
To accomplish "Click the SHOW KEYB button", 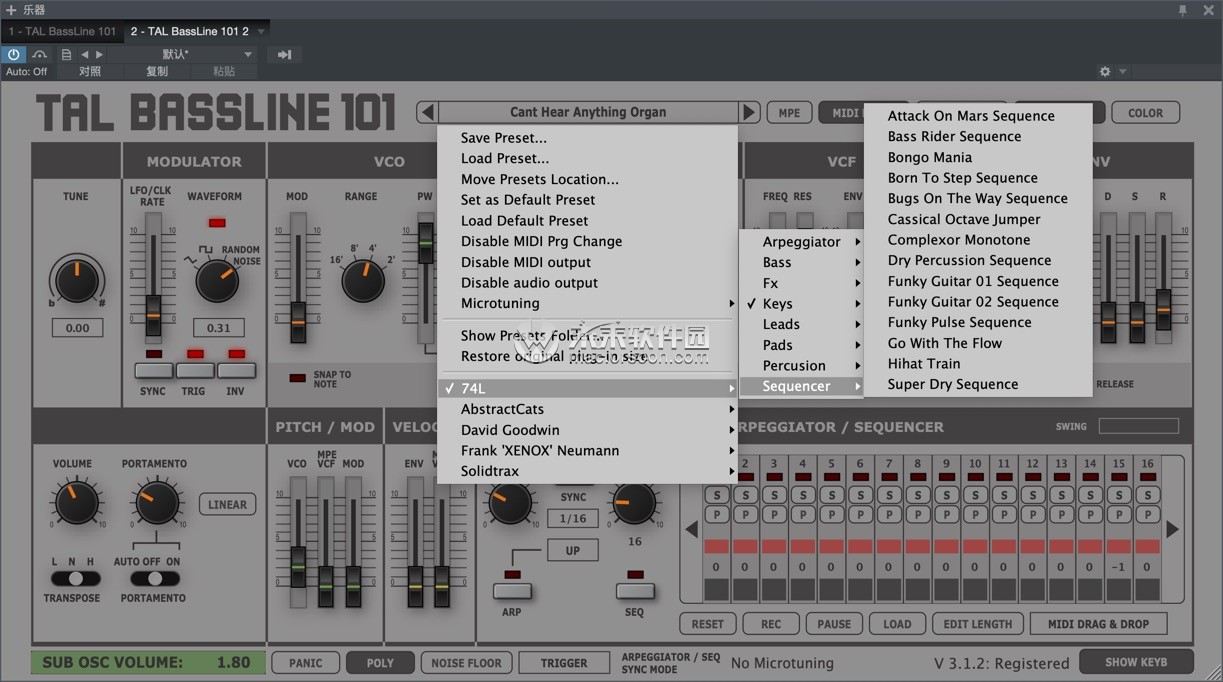I will click(1135, 662).
